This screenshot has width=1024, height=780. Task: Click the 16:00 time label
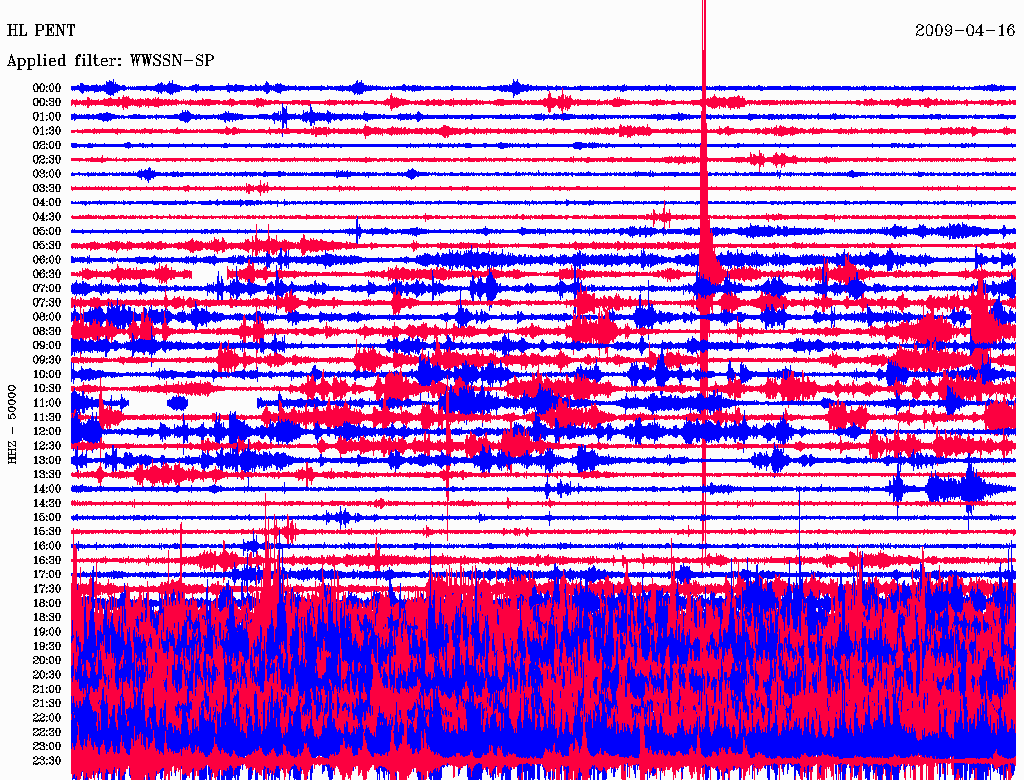pos(47,546)
